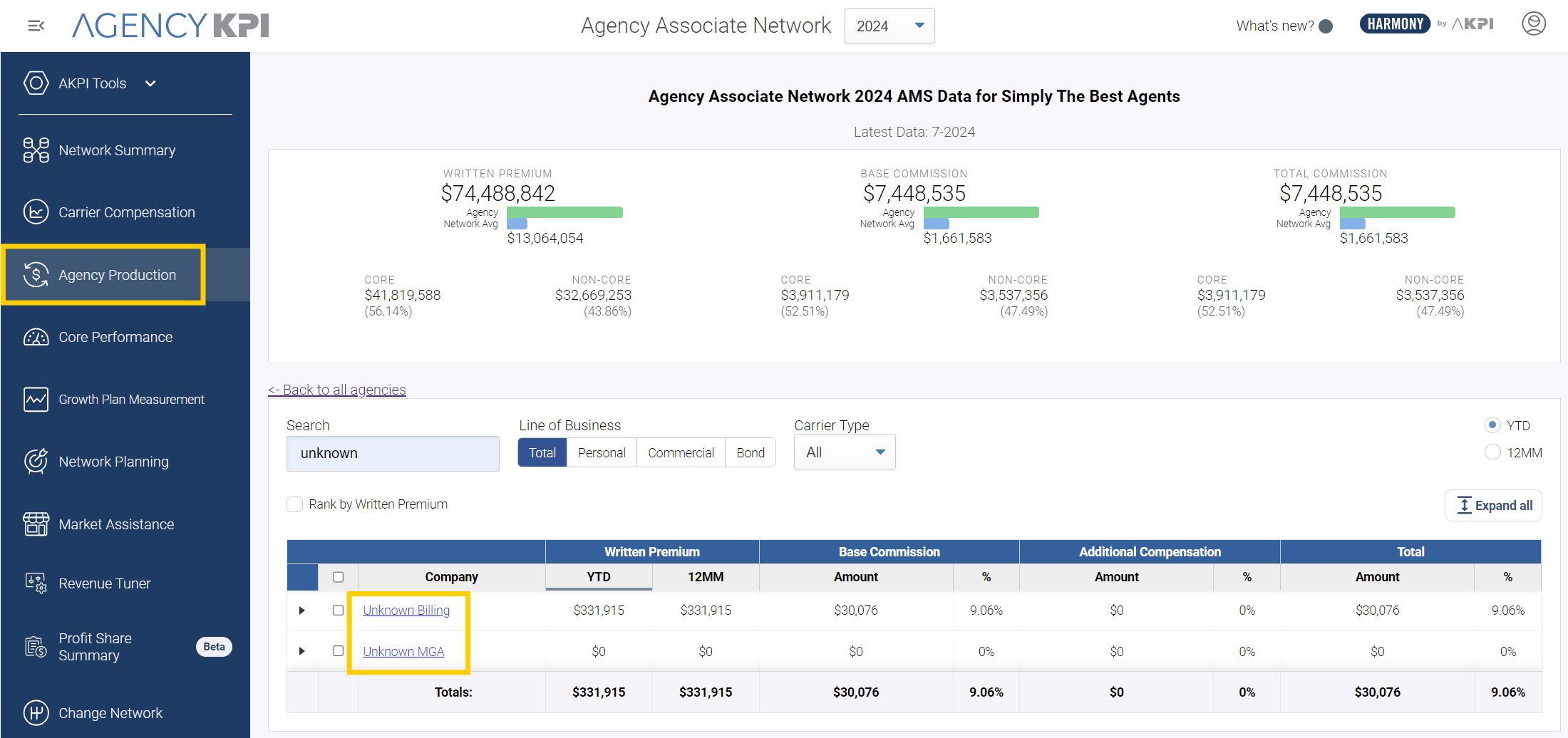The image size is (1568, 738).
Task: Select the 12MM radio button
Action: point(1492,452)
